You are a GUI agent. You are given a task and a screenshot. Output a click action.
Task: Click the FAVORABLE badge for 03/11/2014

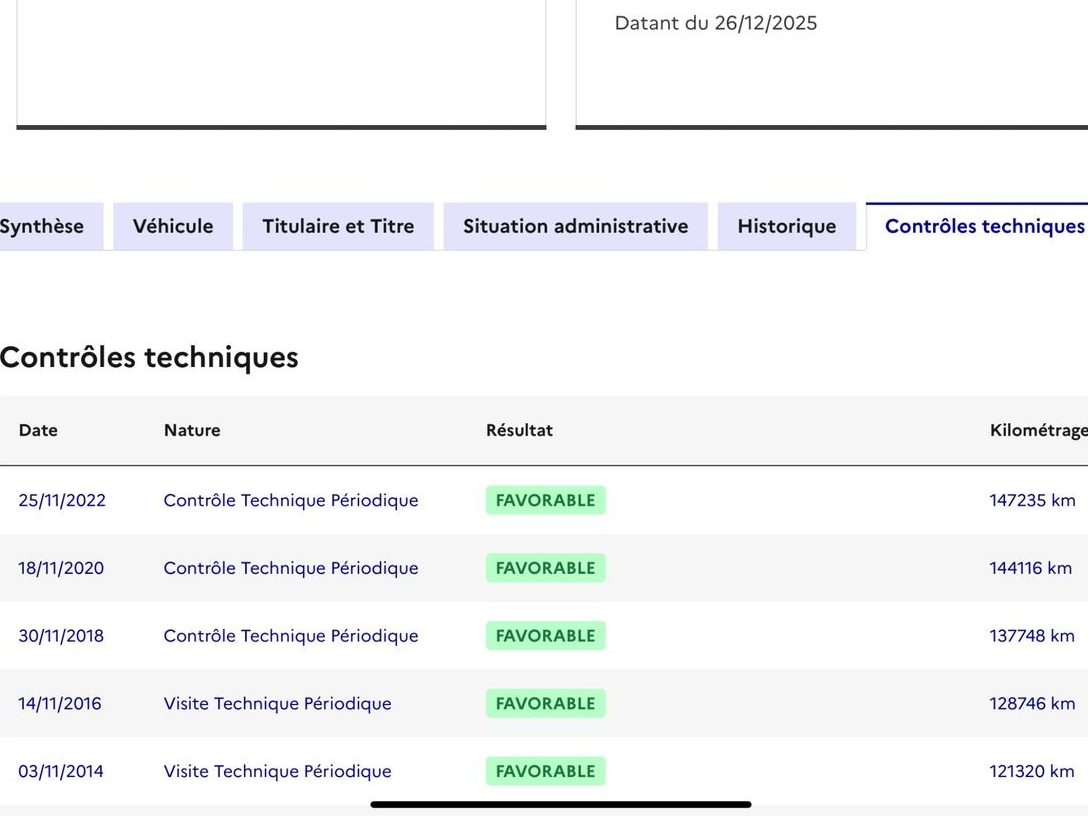click(x=545, y=771)
